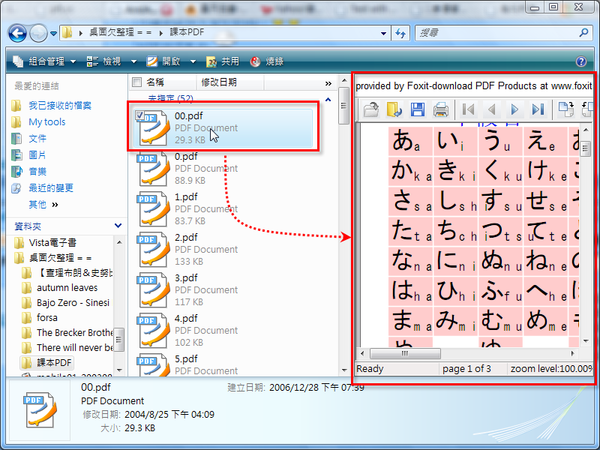Image resolution: width=600 pixels, height=450 pixels.
Task: Sort by the 名稱 column header
Action: coord(155,82)
